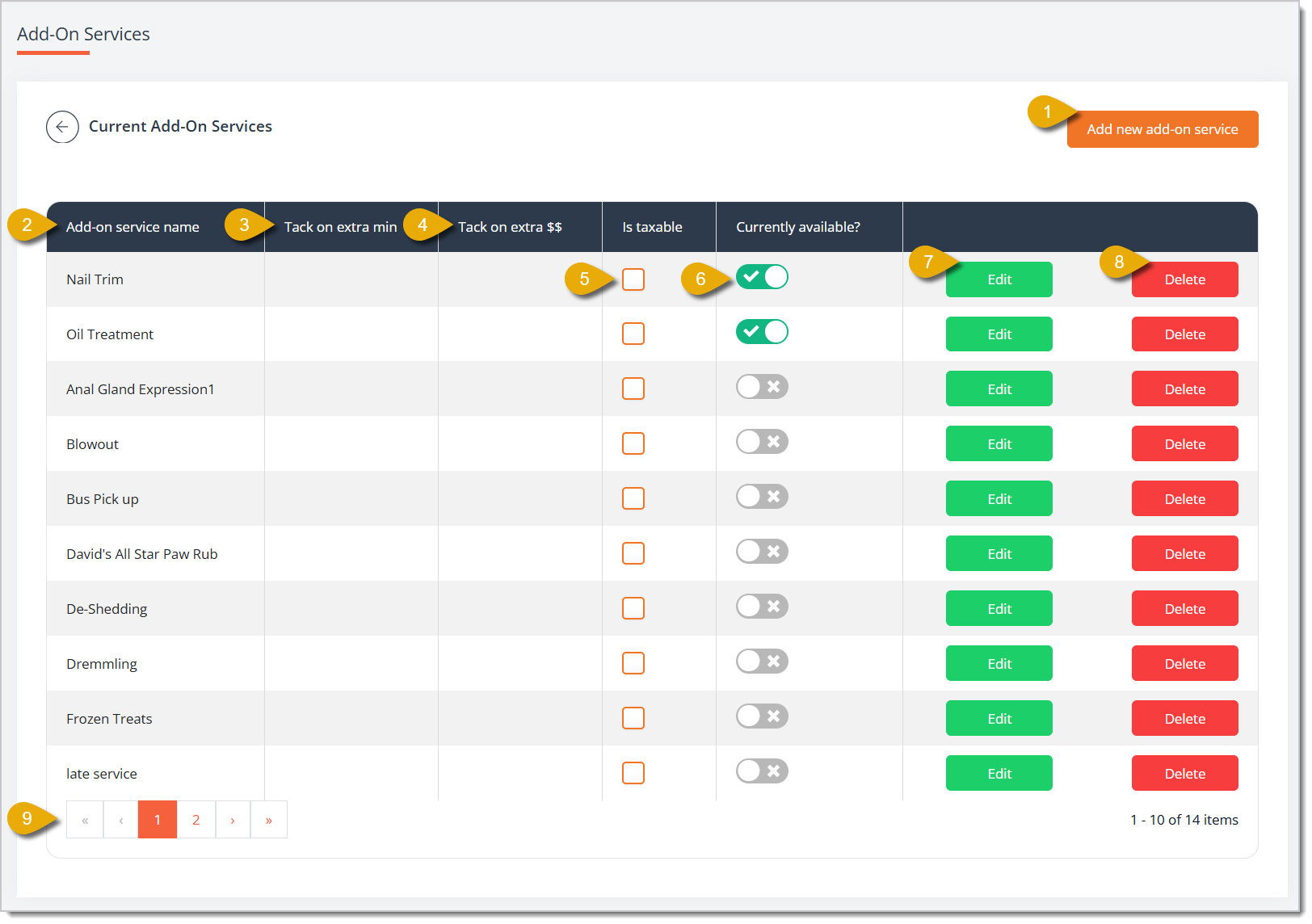Check Is taxable for De-Shedding
Viewport: 1312px width, 924px height.
(x=633, y=609)
